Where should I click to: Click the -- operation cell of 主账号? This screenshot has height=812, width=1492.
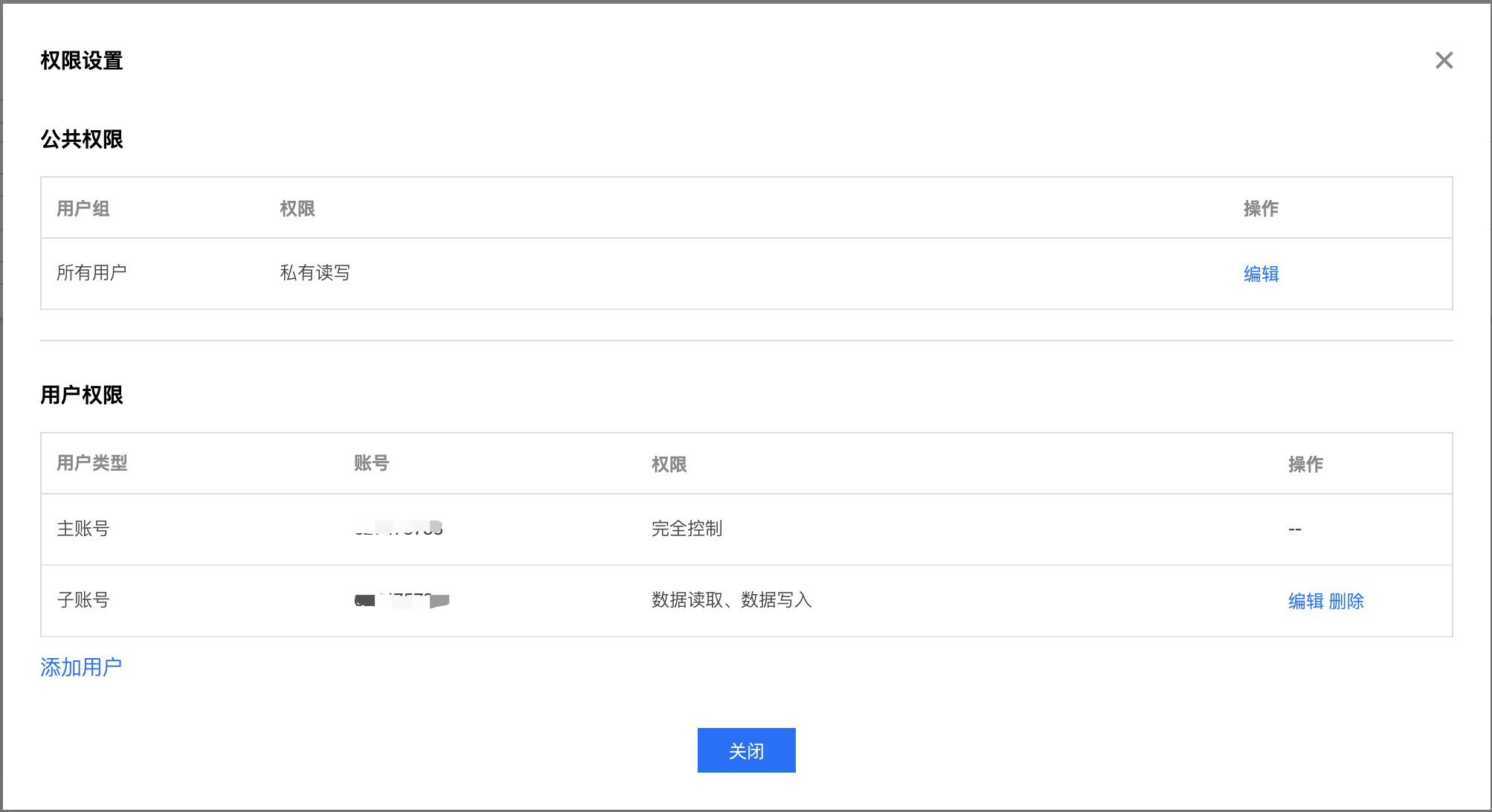point(1295,529)
